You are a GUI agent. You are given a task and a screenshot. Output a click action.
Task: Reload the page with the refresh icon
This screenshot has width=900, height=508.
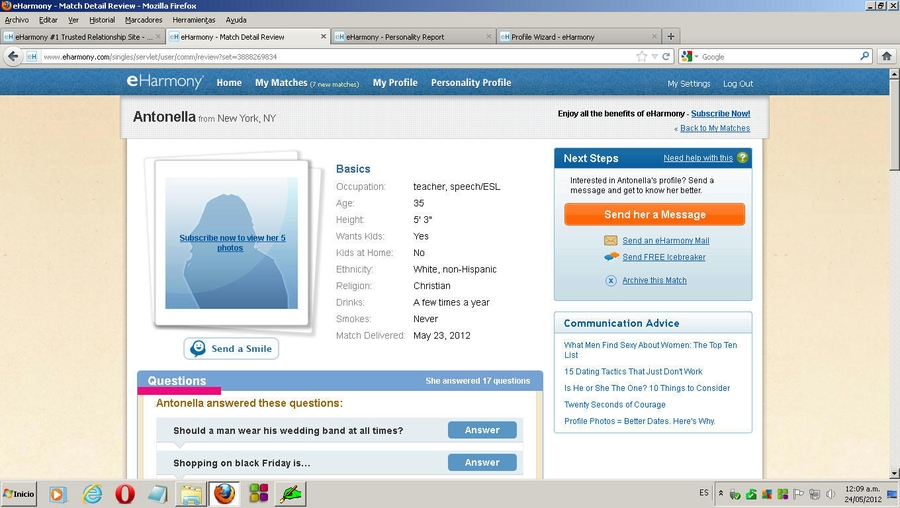point(666,56)
